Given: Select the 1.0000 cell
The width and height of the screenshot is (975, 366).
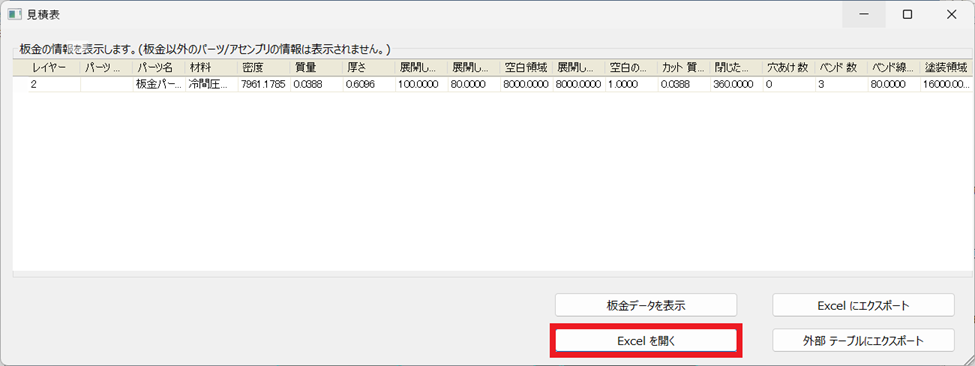Looking at the screenshot, I should point(632,85).
